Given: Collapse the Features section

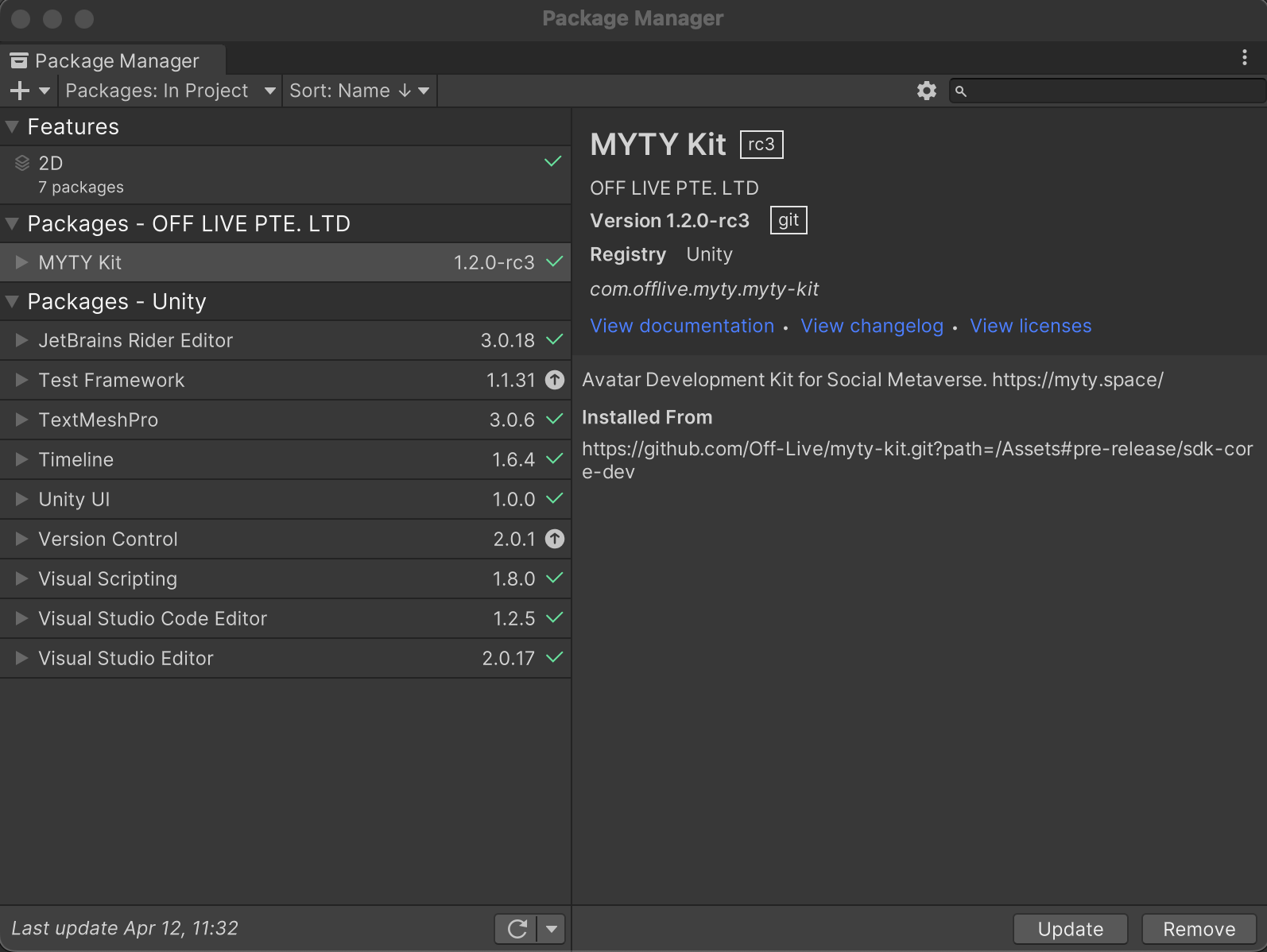Looking at the screenshot, I should click(12, 127).
